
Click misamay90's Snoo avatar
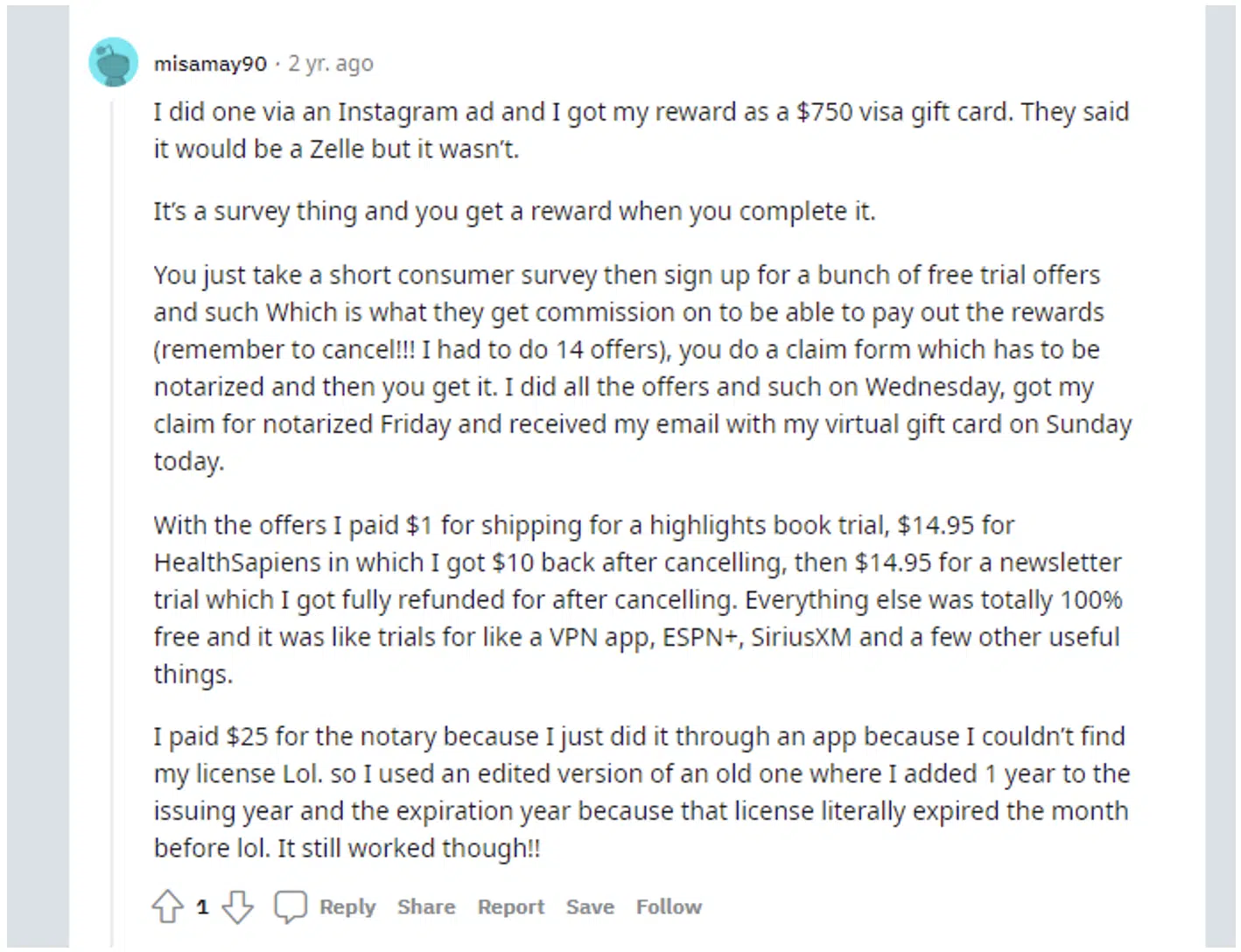point(113,61)
